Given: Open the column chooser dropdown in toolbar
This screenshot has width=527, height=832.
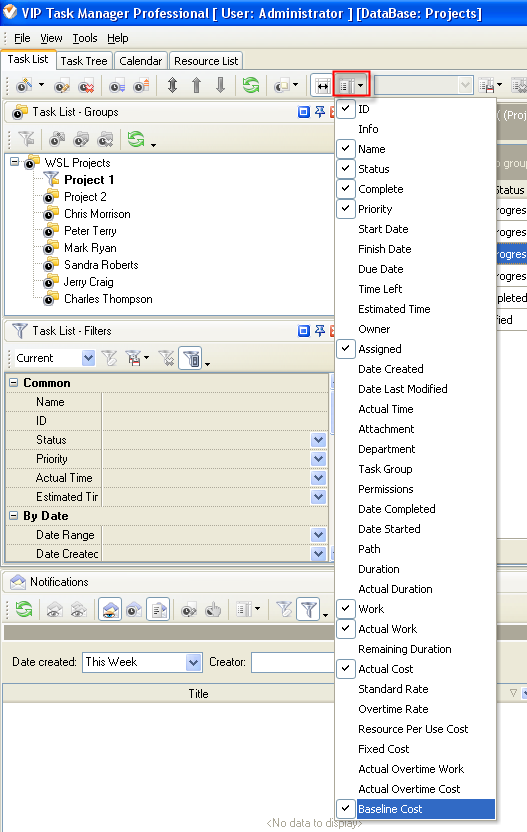Looking at the screenshot, I should (x=361, y=85).
